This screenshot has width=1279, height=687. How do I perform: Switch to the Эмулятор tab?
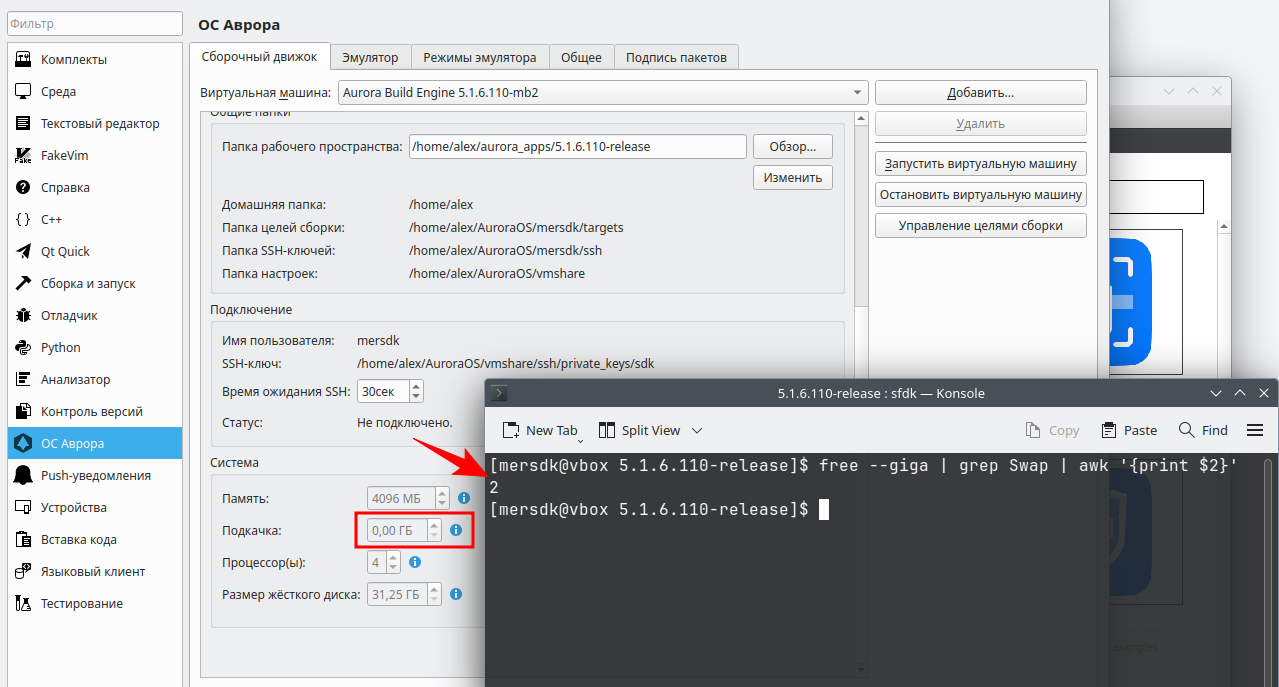(x=369, y=57)
